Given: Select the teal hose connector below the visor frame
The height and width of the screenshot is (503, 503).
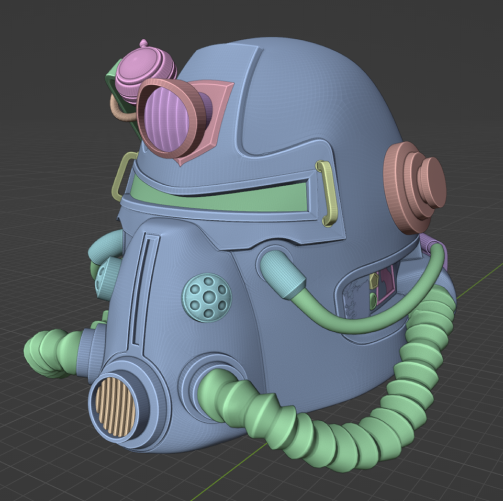Looking at the screenshot, I should (x=282, y=275).
